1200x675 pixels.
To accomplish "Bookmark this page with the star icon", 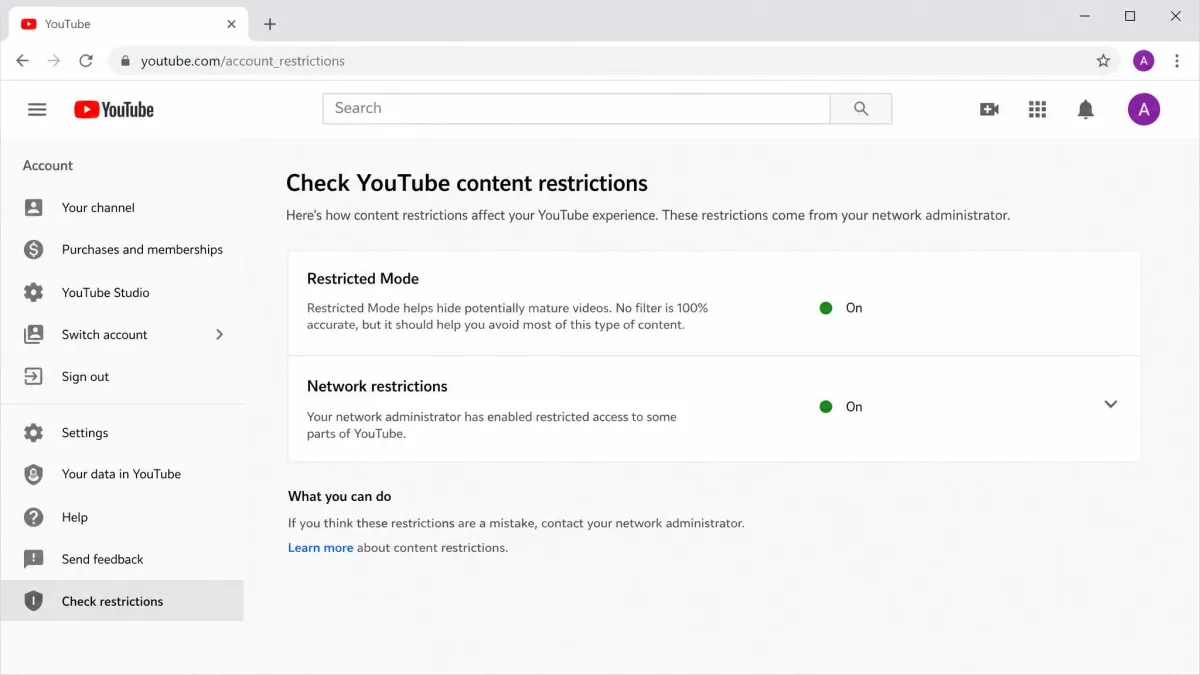I will [x=1103, y=61].
